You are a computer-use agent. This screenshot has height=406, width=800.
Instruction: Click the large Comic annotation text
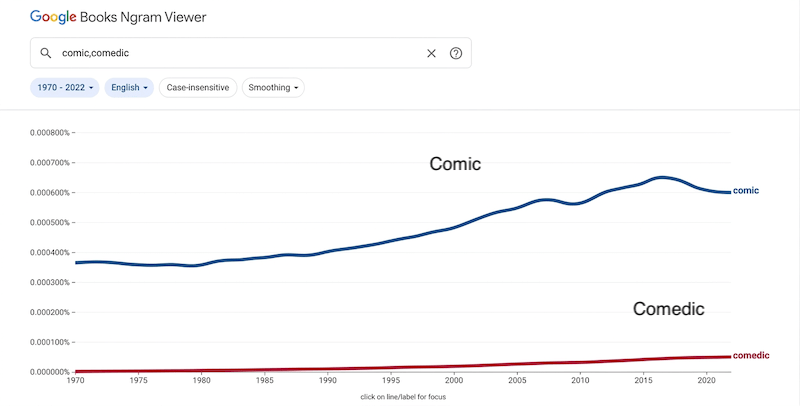tap(455, 164)
